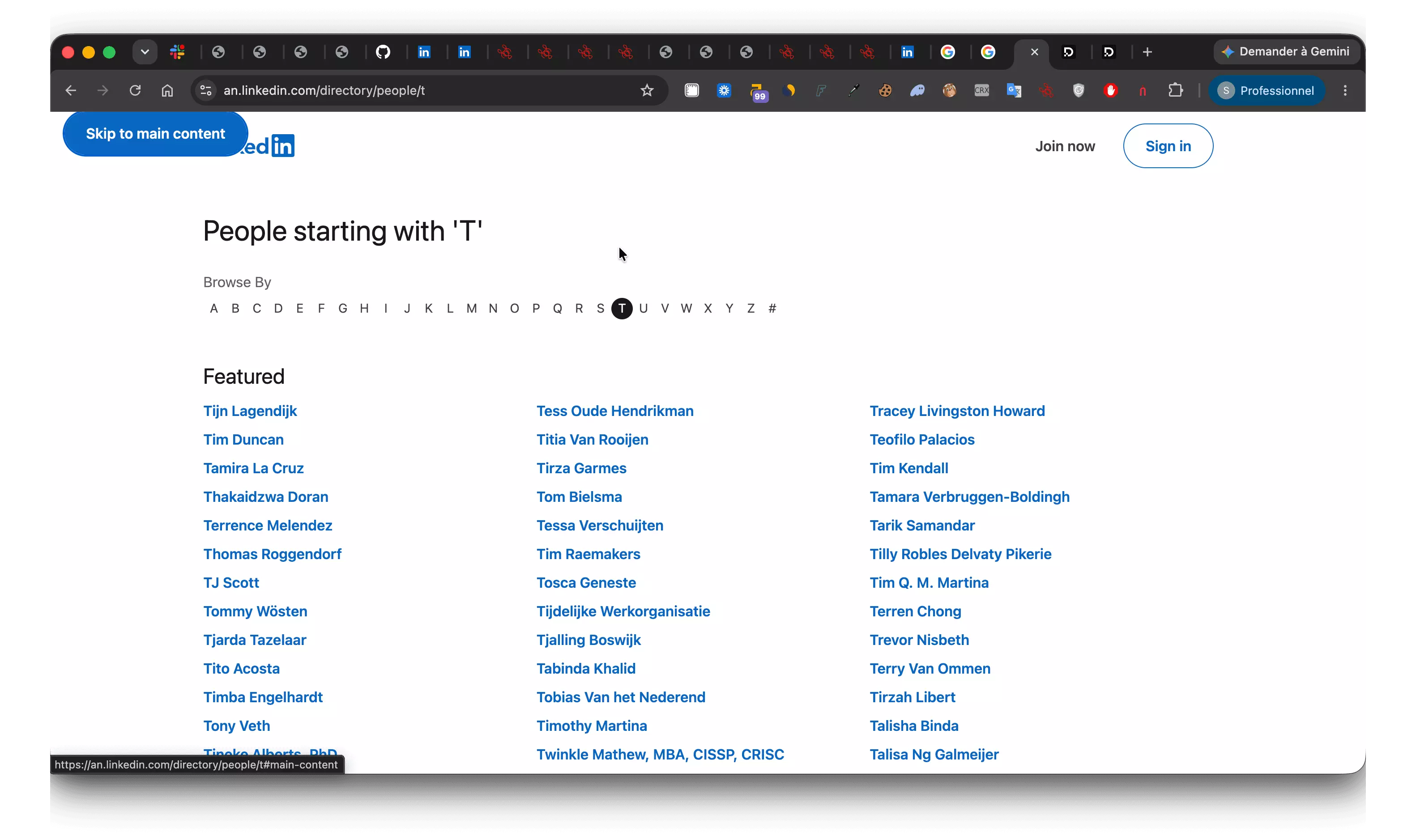1416x840 pixels.
Task: Browse people by letter M
Action: click(x=472, y=309)
